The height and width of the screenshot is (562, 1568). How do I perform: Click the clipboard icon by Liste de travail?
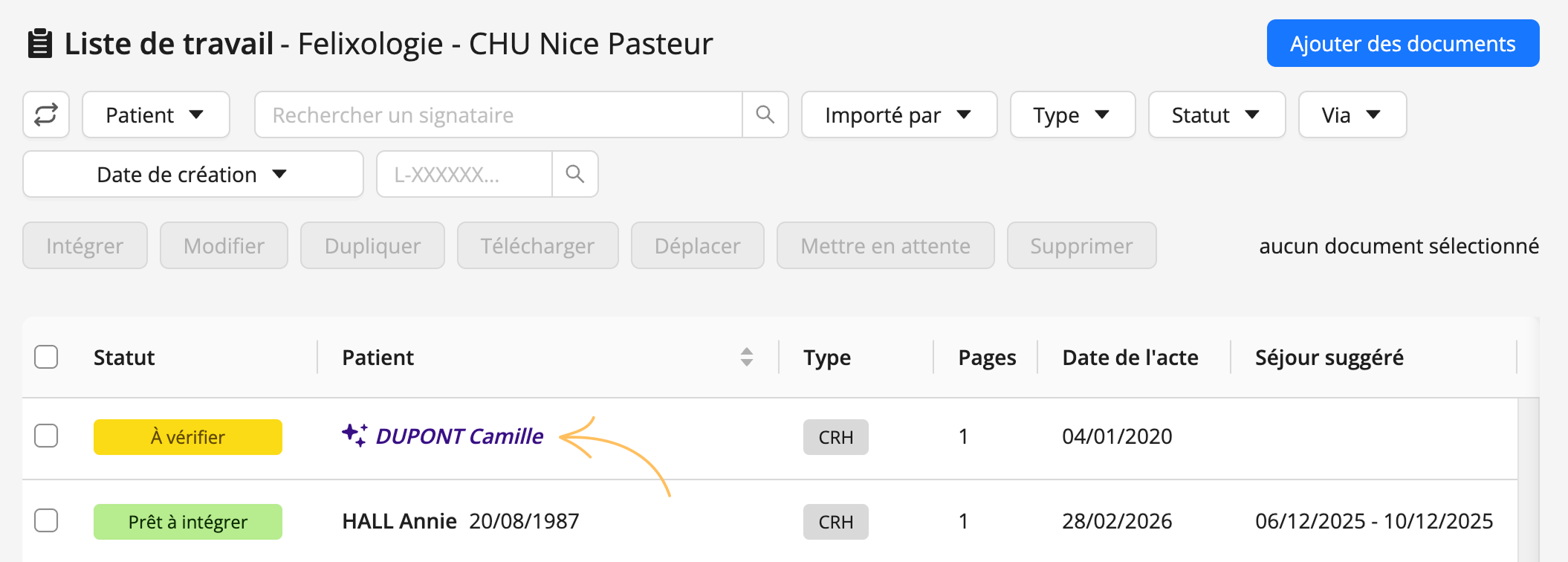pyautogui.click(x=40, y=44)
